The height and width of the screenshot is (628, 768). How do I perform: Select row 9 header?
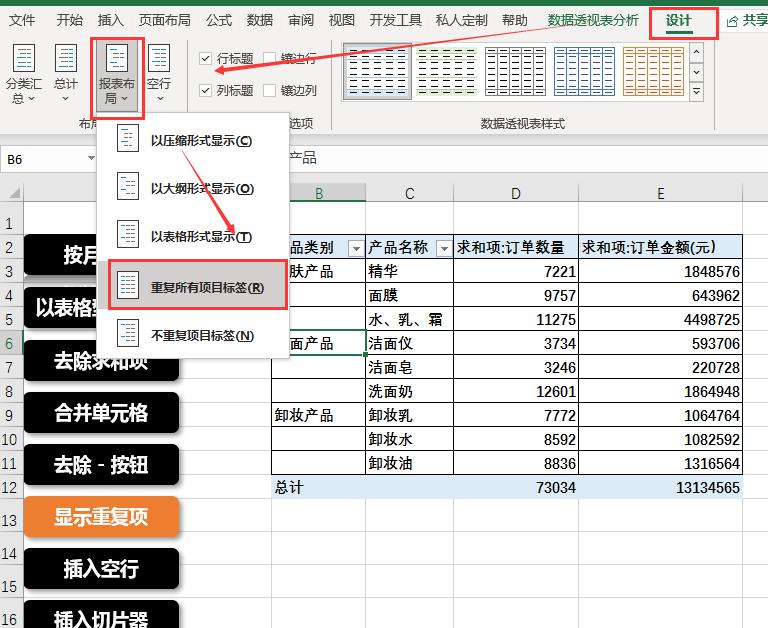[11, 415]
